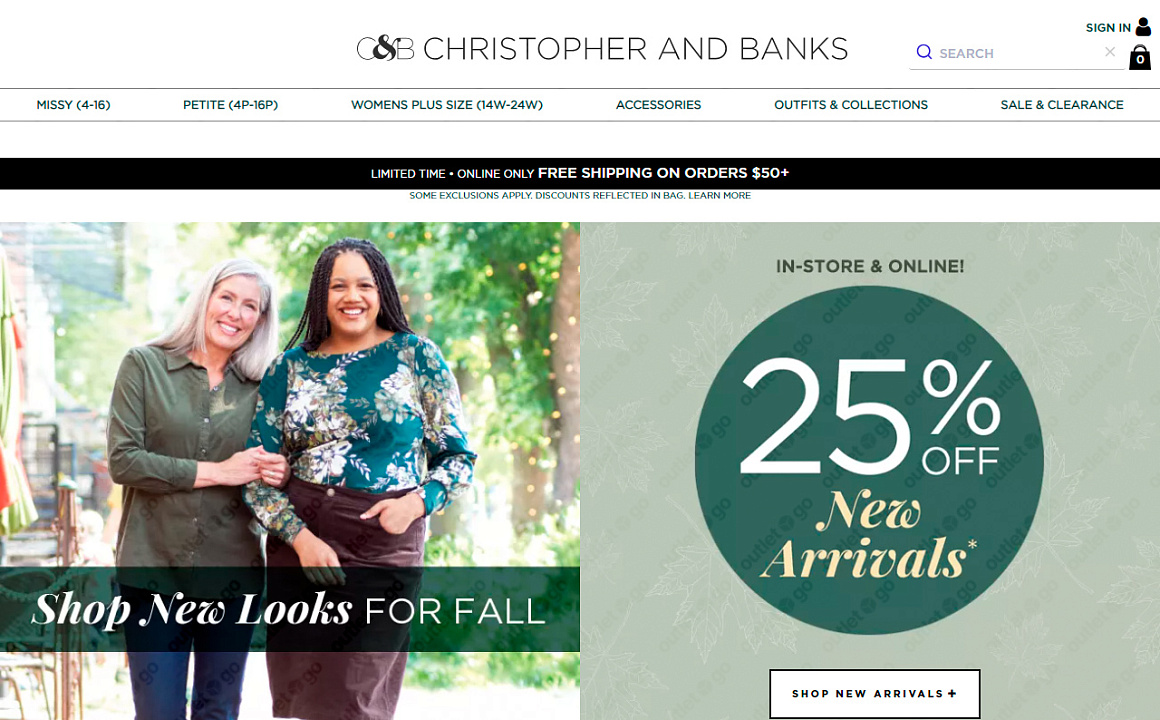This screenshot has height=720, width=1160.
Task: Open the shopping bag icon
Action: tap(1139, 58)
